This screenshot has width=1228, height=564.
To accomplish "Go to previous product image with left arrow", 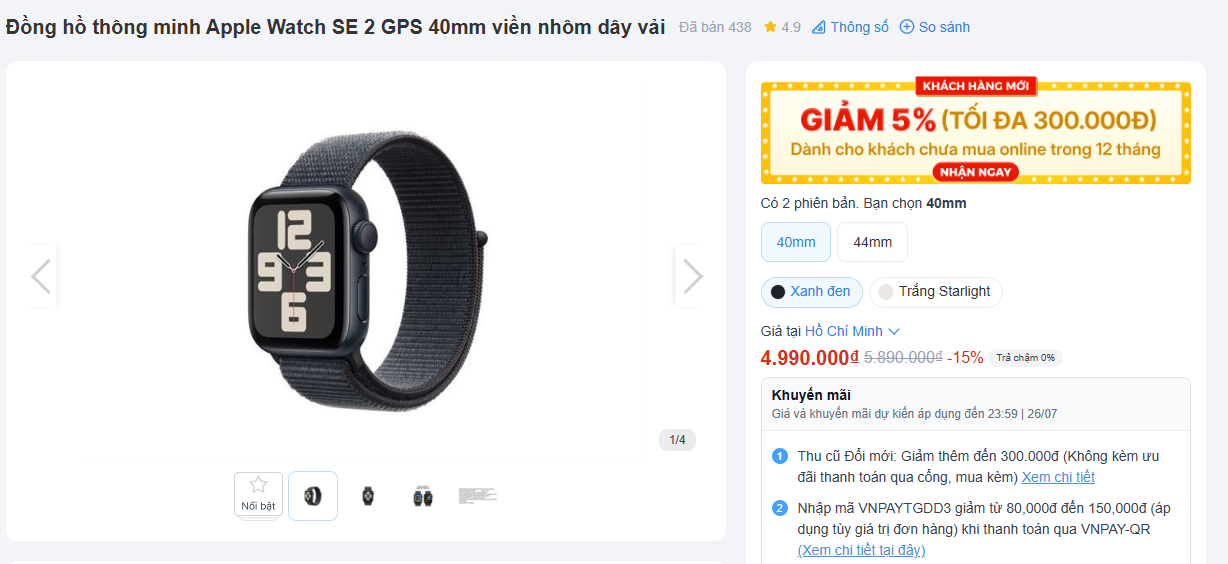I will point(41,276).
